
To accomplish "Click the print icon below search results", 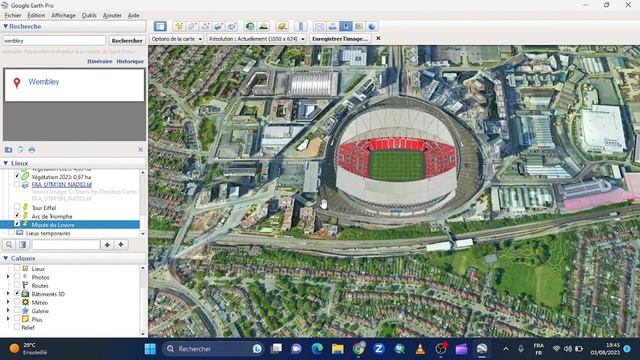I will tap(32, 150).
